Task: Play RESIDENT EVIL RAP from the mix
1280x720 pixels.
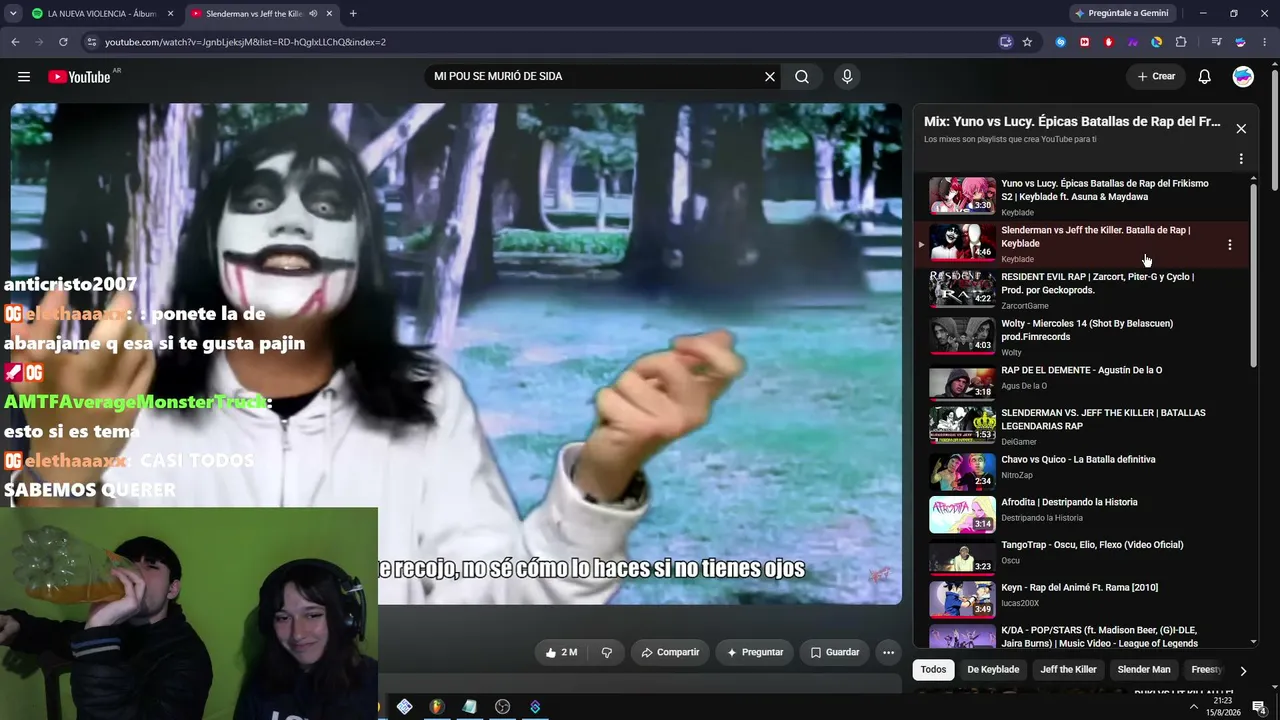Action: 1082,290
